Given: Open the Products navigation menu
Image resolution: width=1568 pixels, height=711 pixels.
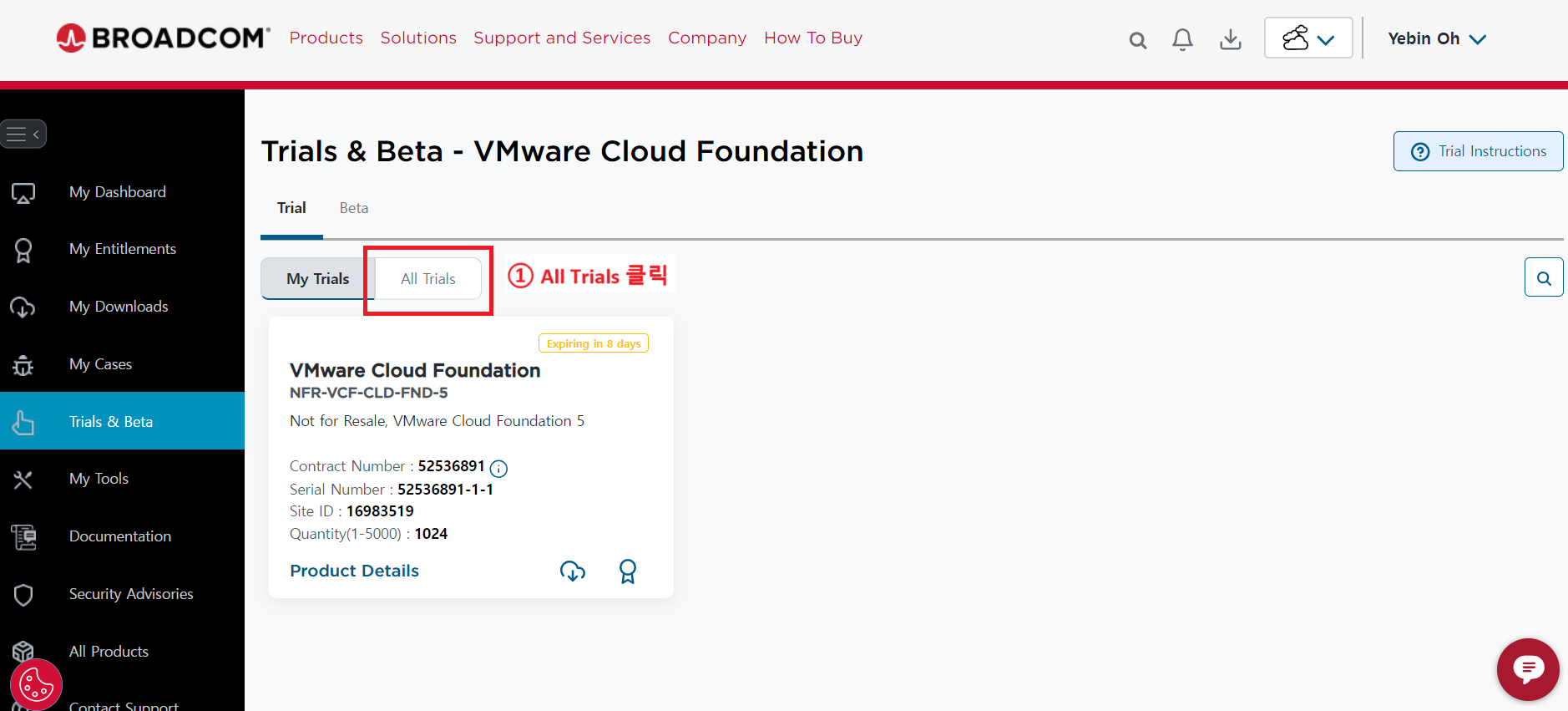Looking at the screenshot, I should coord(326,38).
